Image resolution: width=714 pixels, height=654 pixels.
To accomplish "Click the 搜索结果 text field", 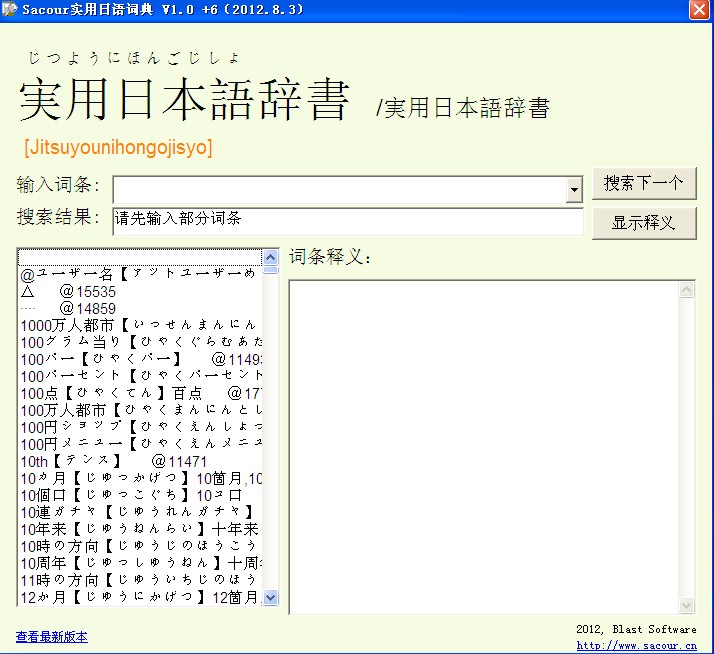I will click(x=348, y=221).
